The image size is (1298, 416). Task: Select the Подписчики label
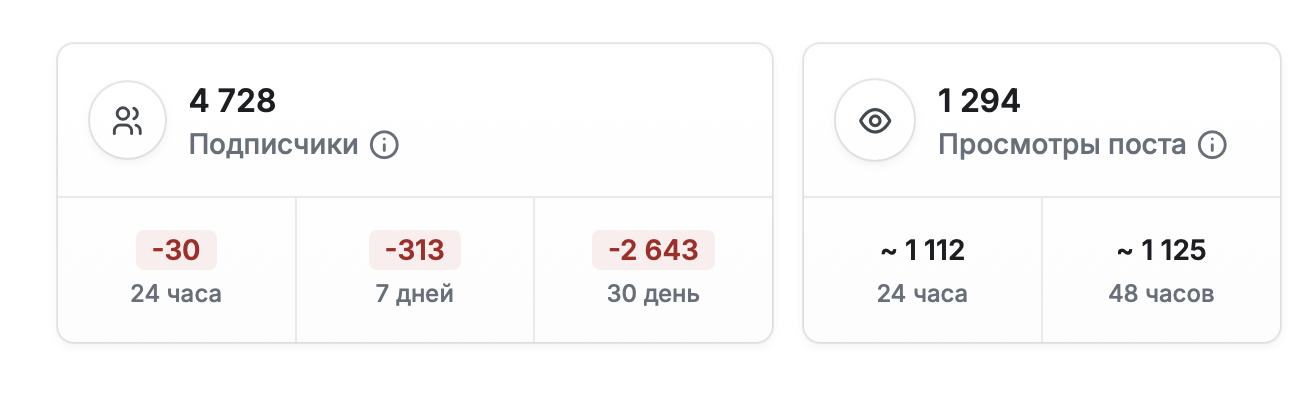(273, 145)
